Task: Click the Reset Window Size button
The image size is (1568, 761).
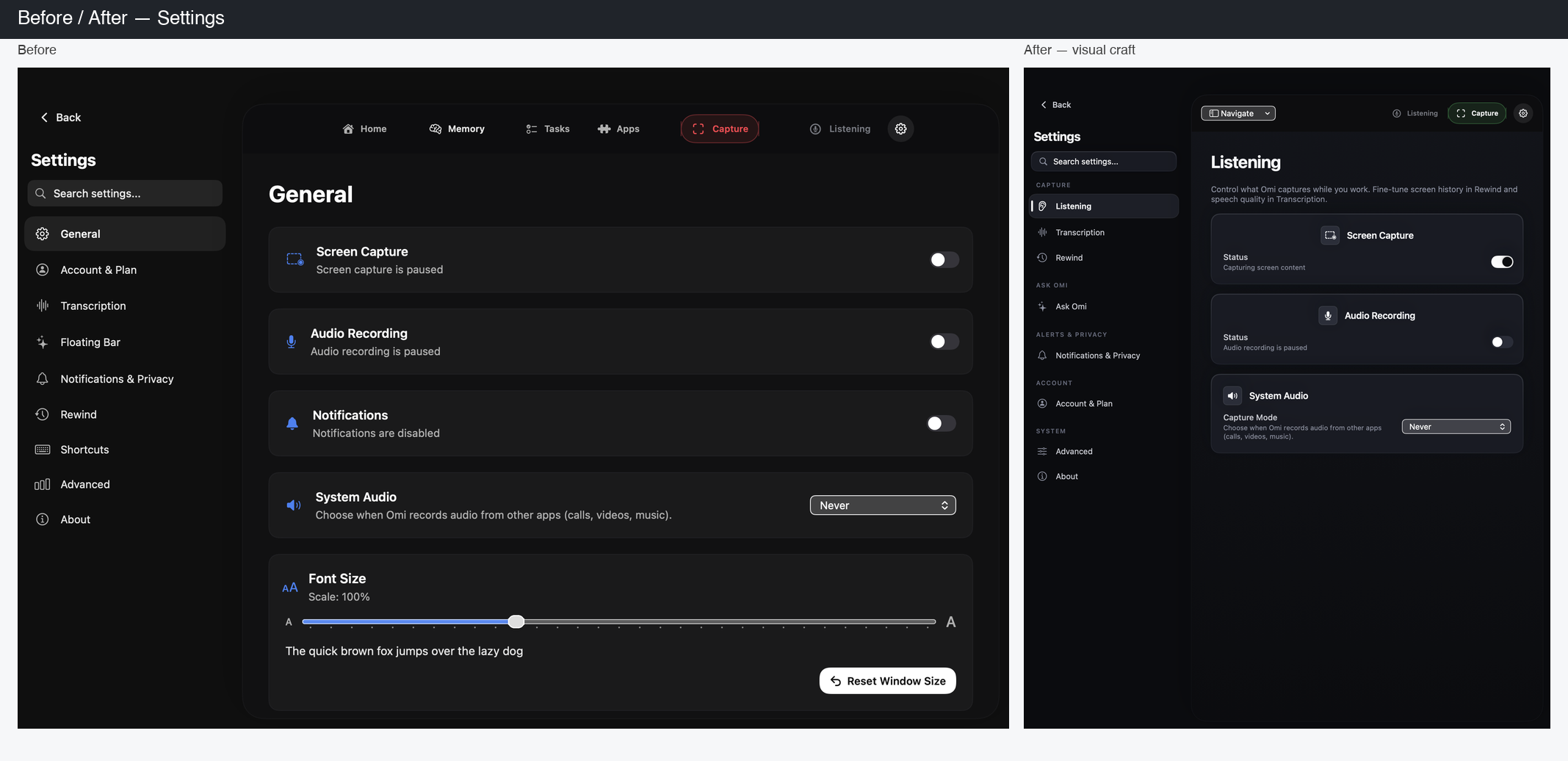Action: (x=888, y=681)
